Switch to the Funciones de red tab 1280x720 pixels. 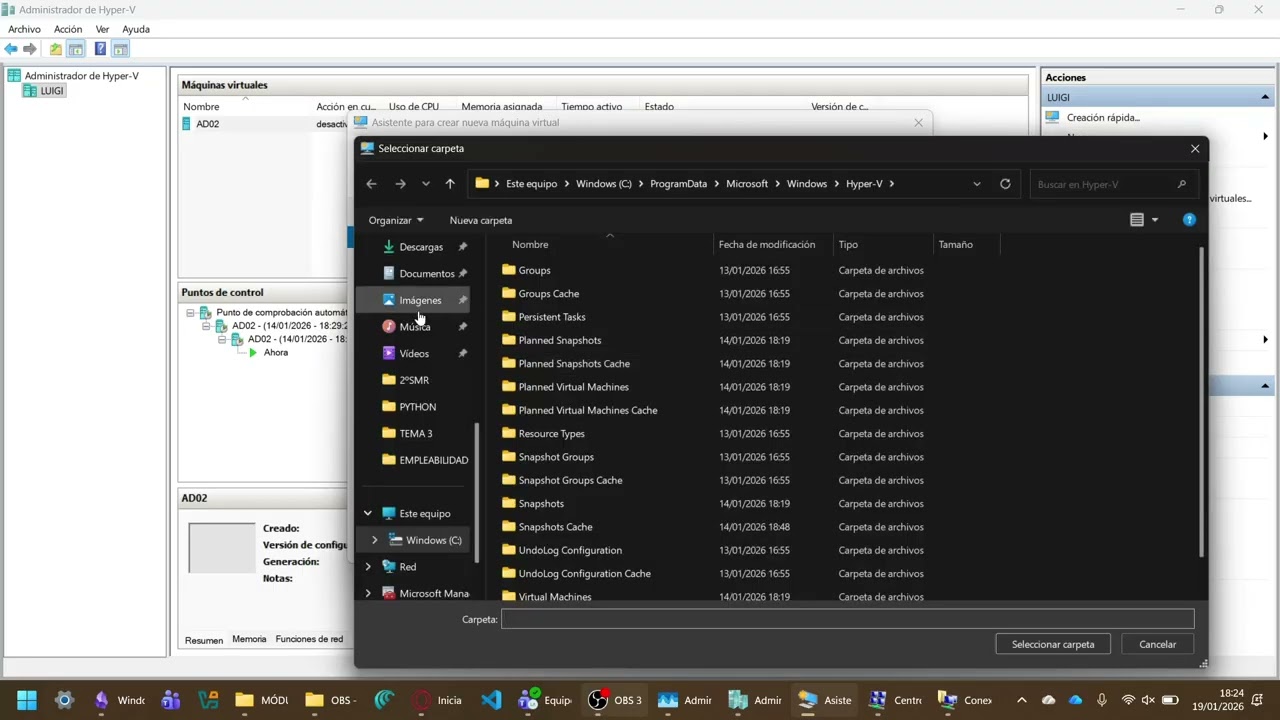(309, 639)
